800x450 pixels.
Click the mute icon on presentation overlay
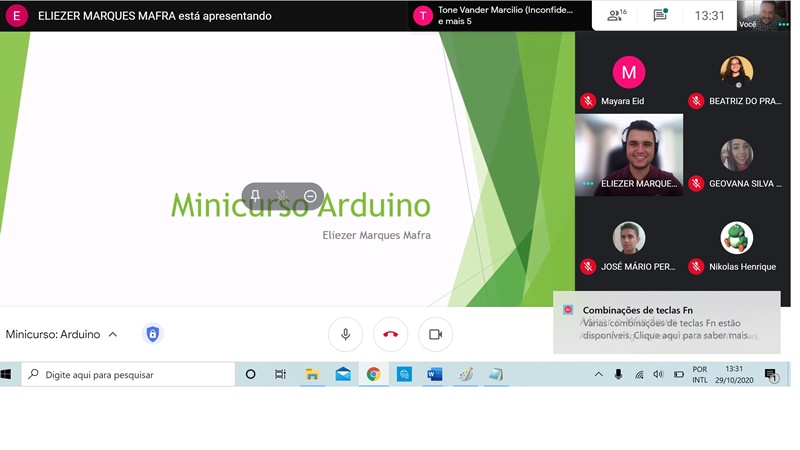pos(282,196)
